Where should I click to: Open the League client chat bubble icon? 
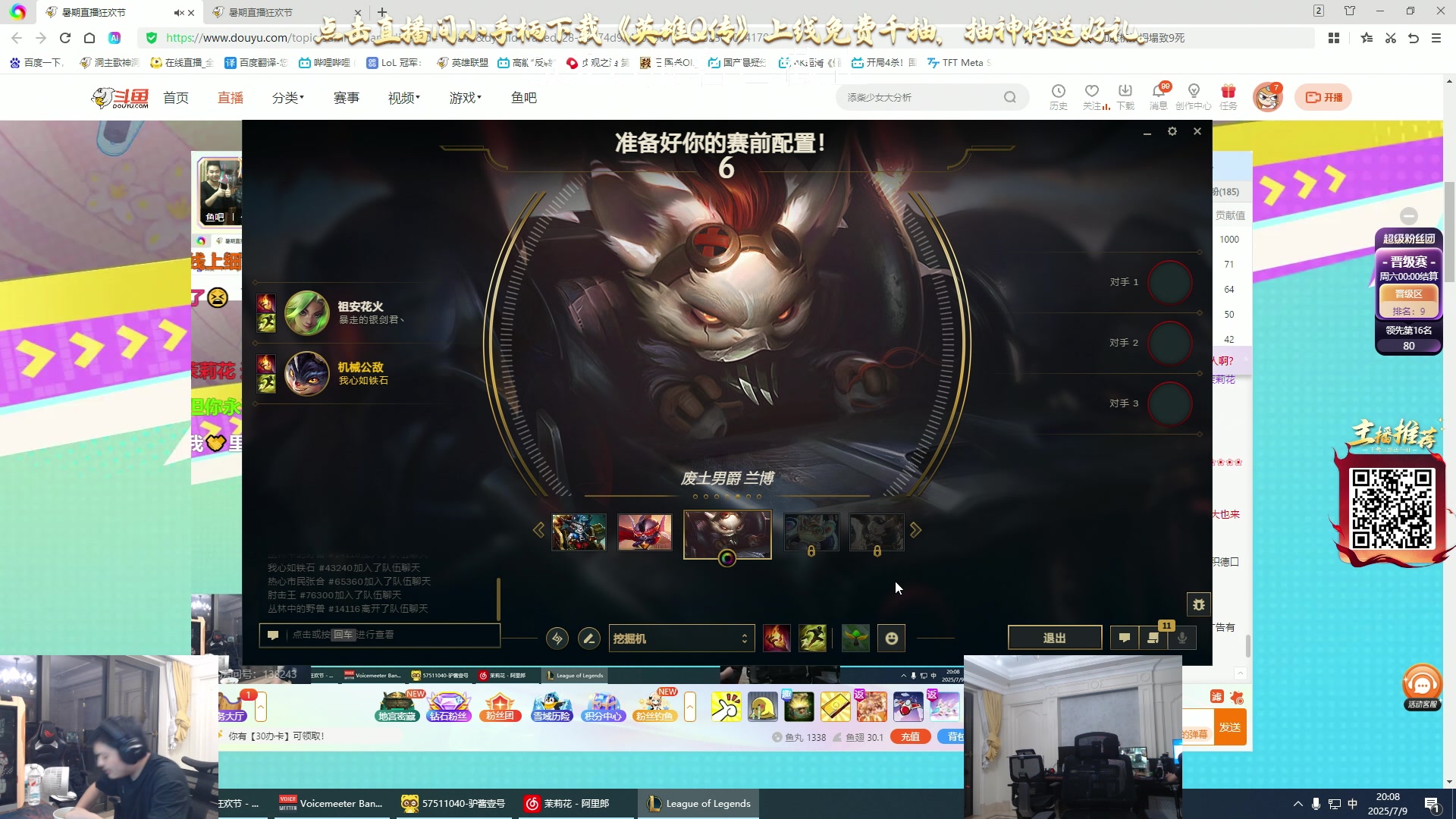pos(1125,638)
